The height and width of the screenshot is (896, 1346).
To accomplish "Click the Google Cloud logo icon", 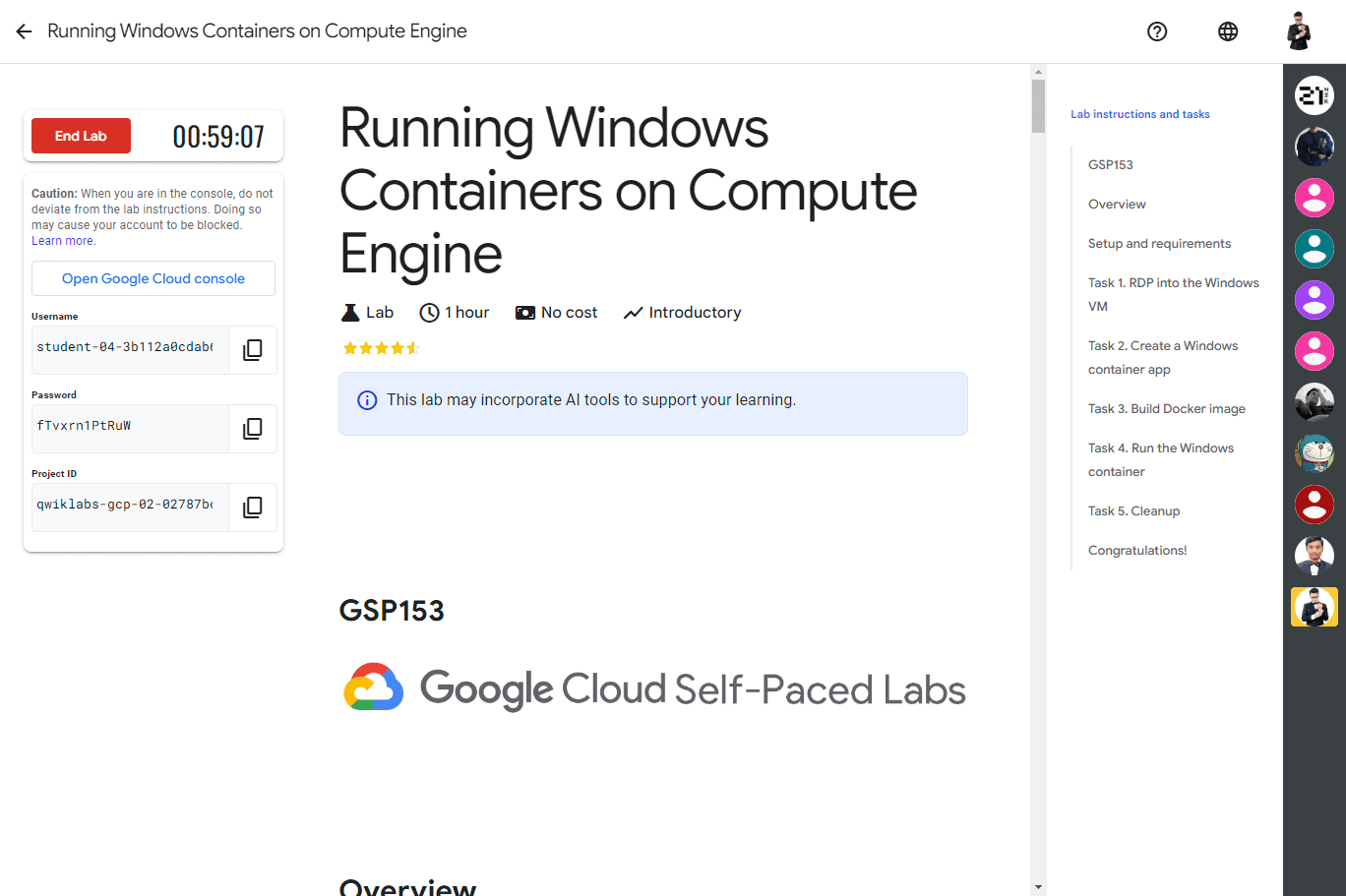I will pyautogui.click(x=374, y=687).
